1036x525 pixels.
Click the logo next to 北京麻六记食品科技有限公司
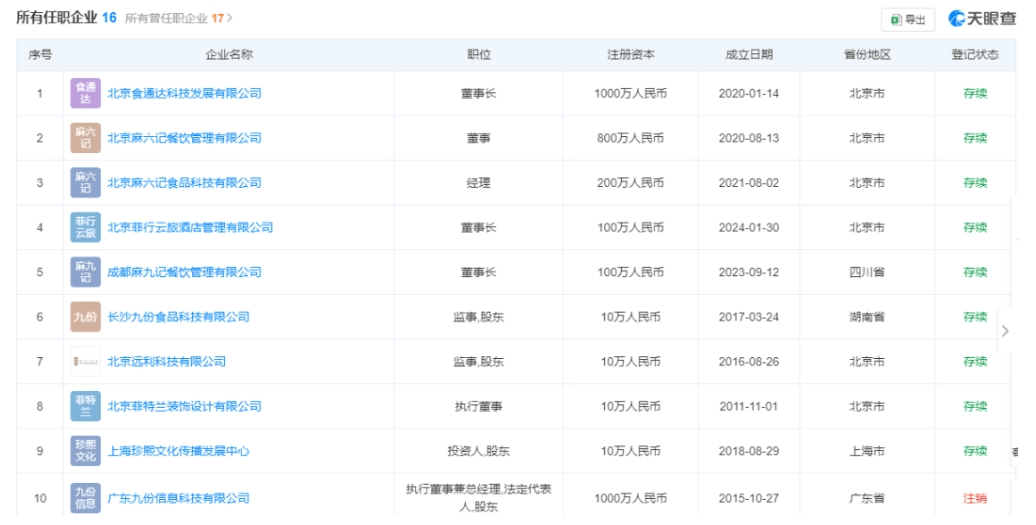coord(85,182)
